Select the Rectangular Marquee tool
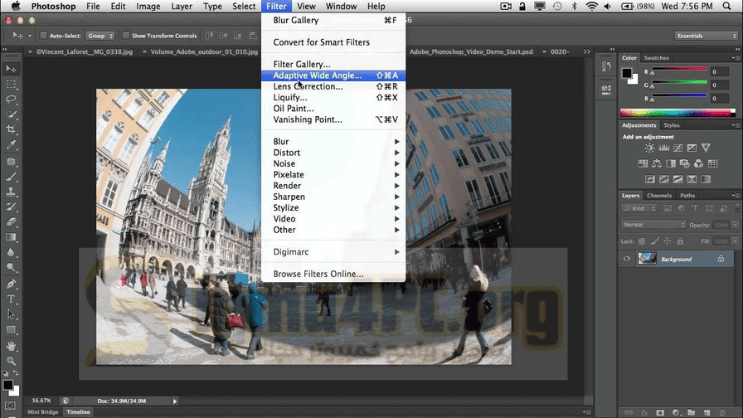Viewport: 743px width, 418px height. coord(11,84)
